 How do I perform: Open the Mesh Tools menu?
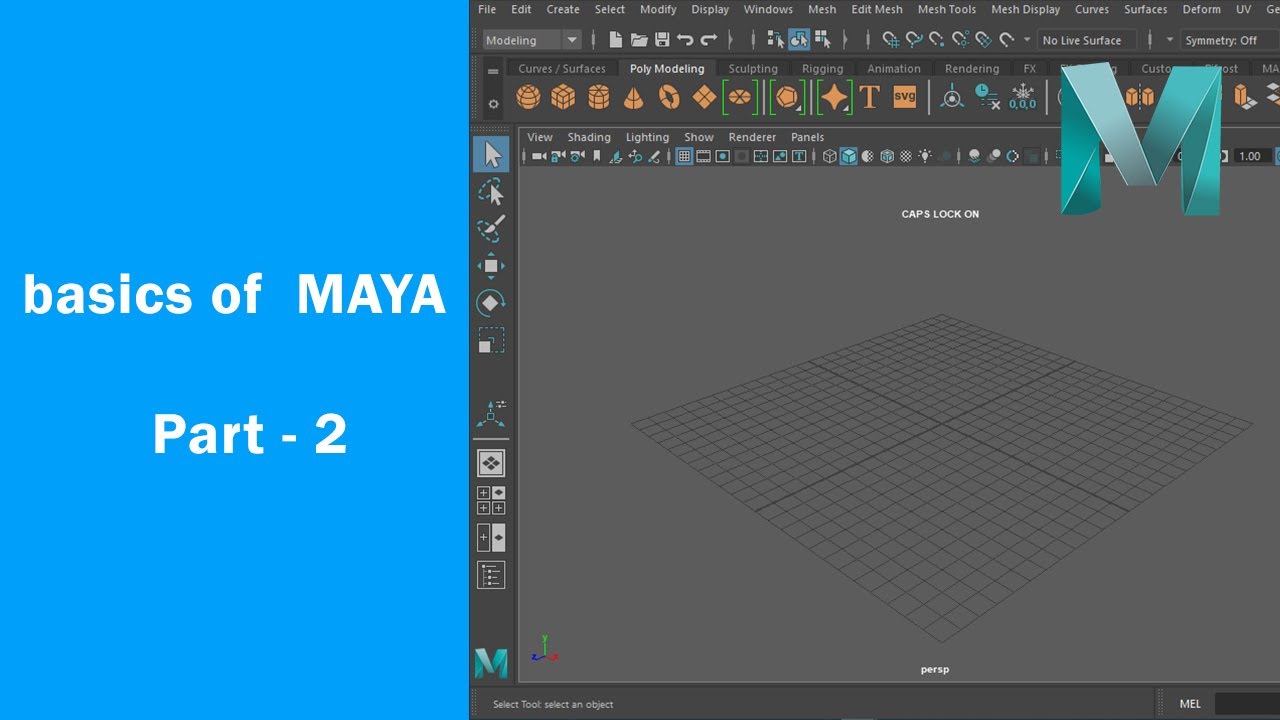tap(947, 9)
